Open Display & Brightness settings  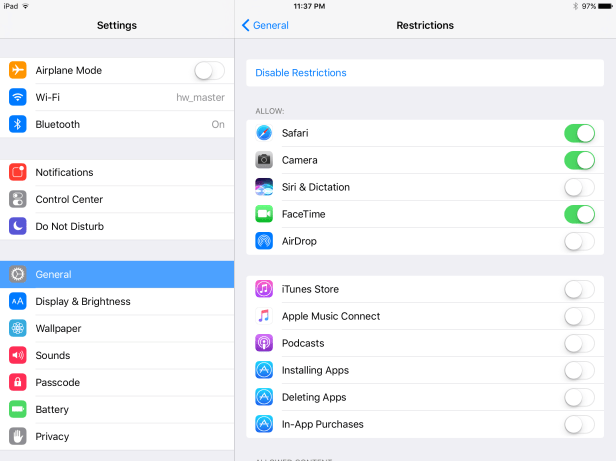click(117, 301)
